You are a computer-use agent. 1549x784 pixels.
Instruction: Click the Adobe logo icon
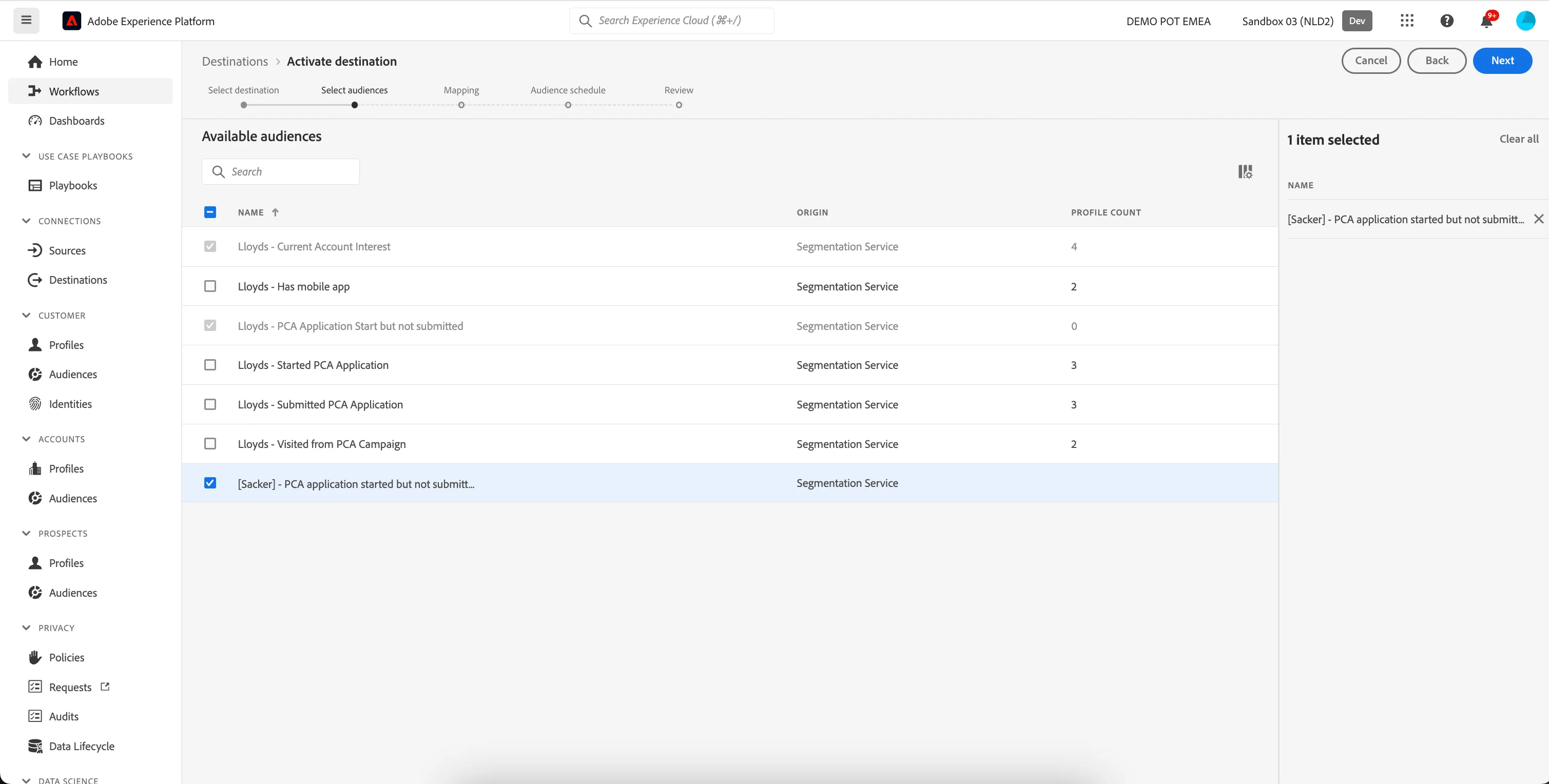pyautogui.click(x=71, y=21)
